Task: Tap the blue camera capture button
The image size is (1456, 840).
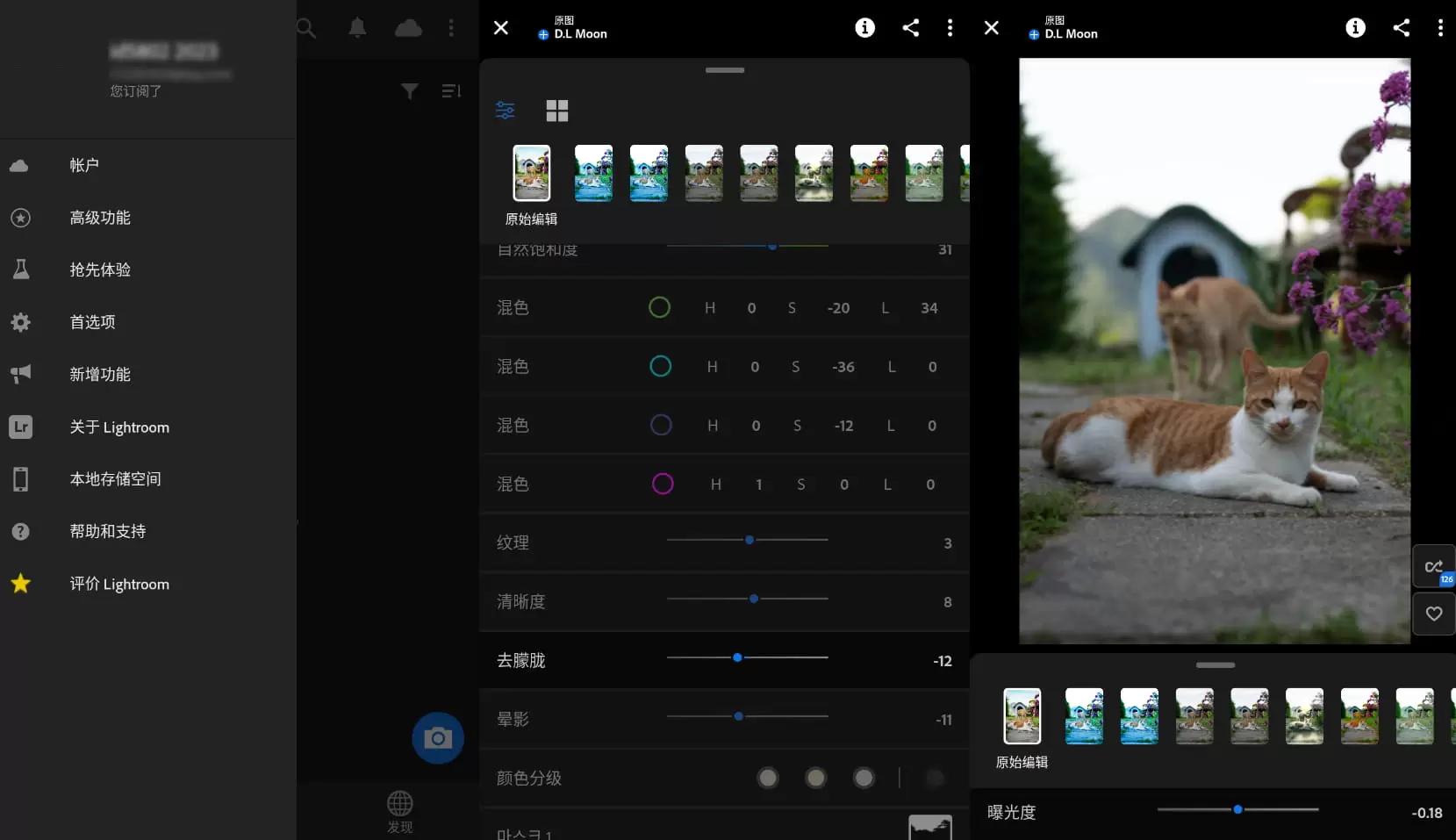Action: (x=438, y=738)
